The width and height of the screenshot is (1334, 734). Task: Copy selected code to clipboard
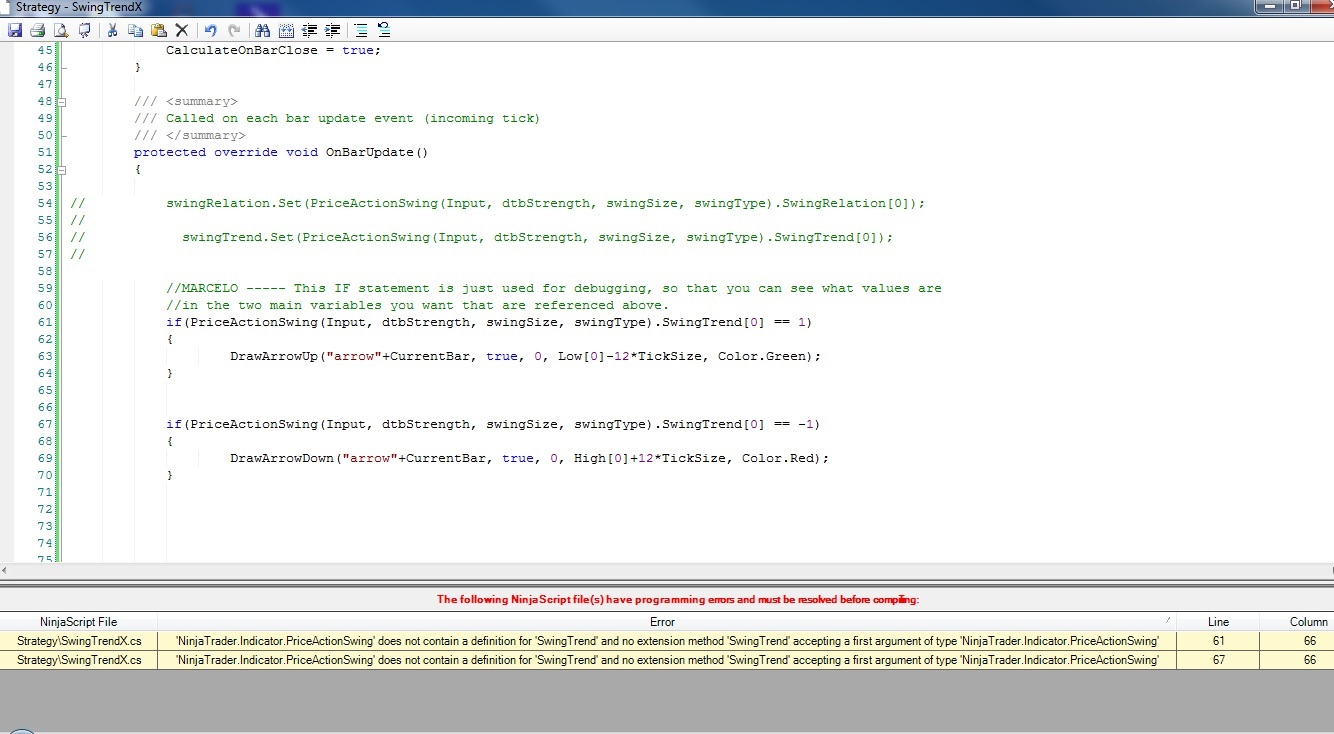[135, 31]
